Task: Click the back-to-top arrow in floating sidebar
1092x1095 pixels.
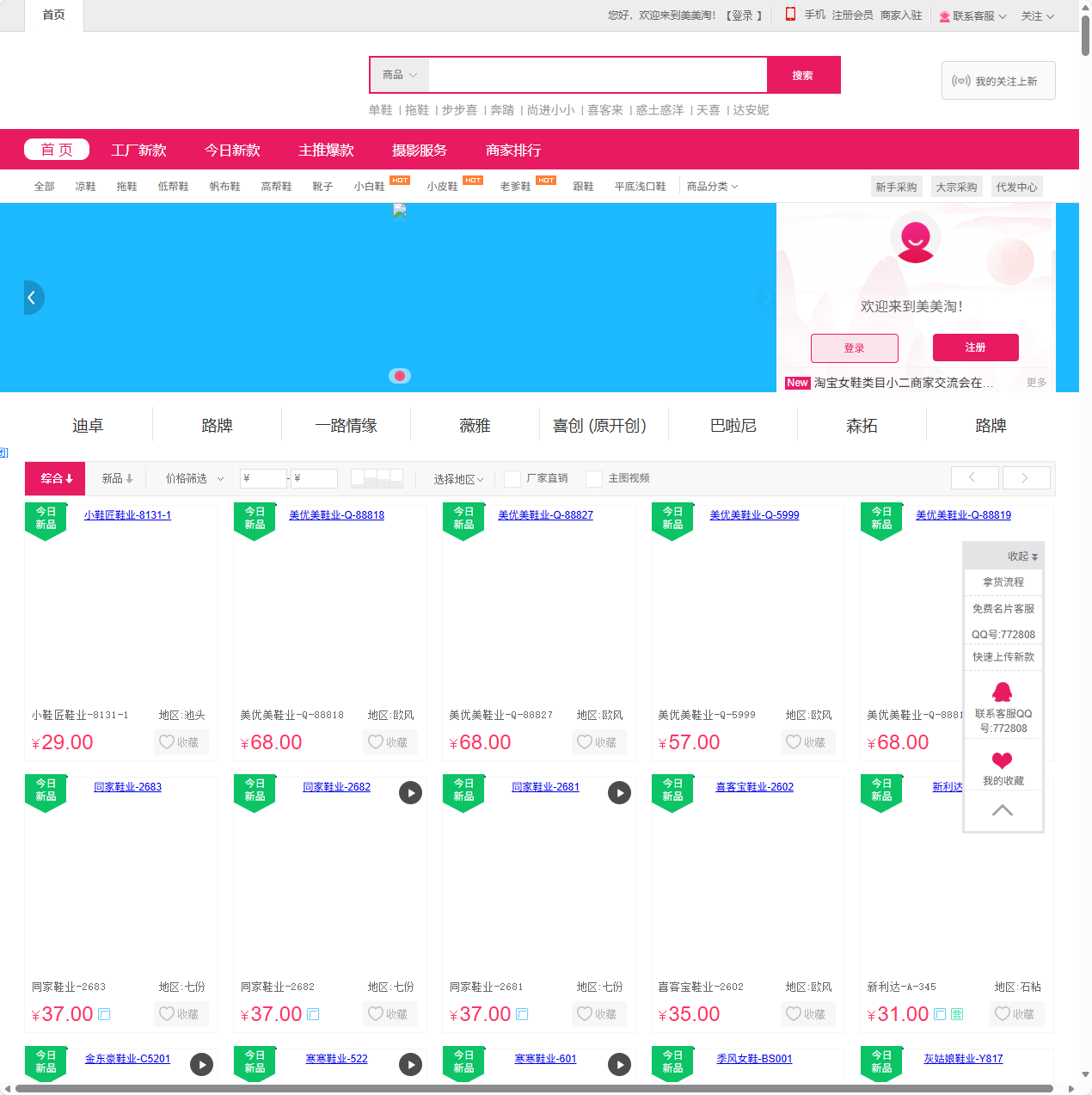Action: pyautogui.click(x=1002, y=810)
